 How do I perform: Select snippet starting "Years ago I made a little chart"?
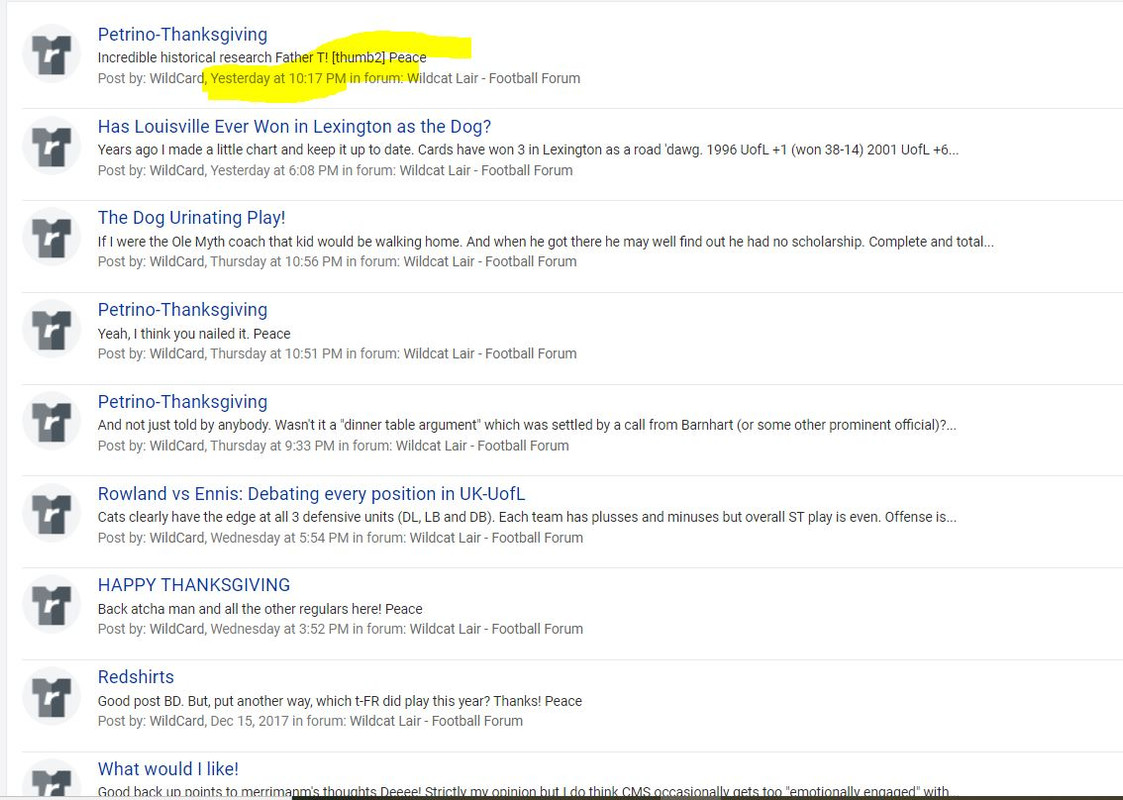pyautogui.click(x=528, y=150)
